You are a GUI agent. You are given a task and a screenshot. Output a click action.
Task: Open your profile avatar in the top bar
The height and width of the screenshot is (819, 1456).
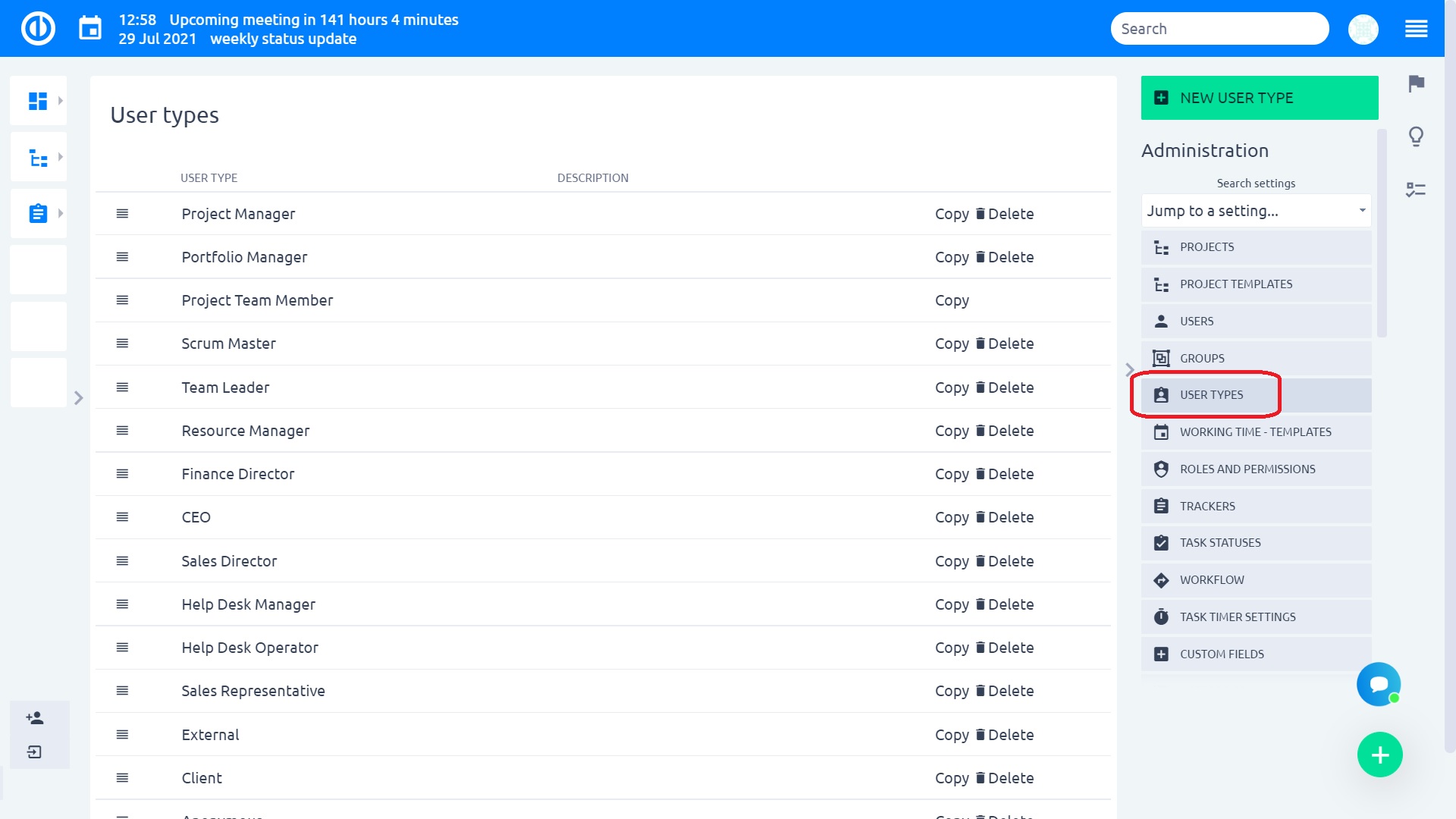pyautogui.click(x=1363, y=29)
